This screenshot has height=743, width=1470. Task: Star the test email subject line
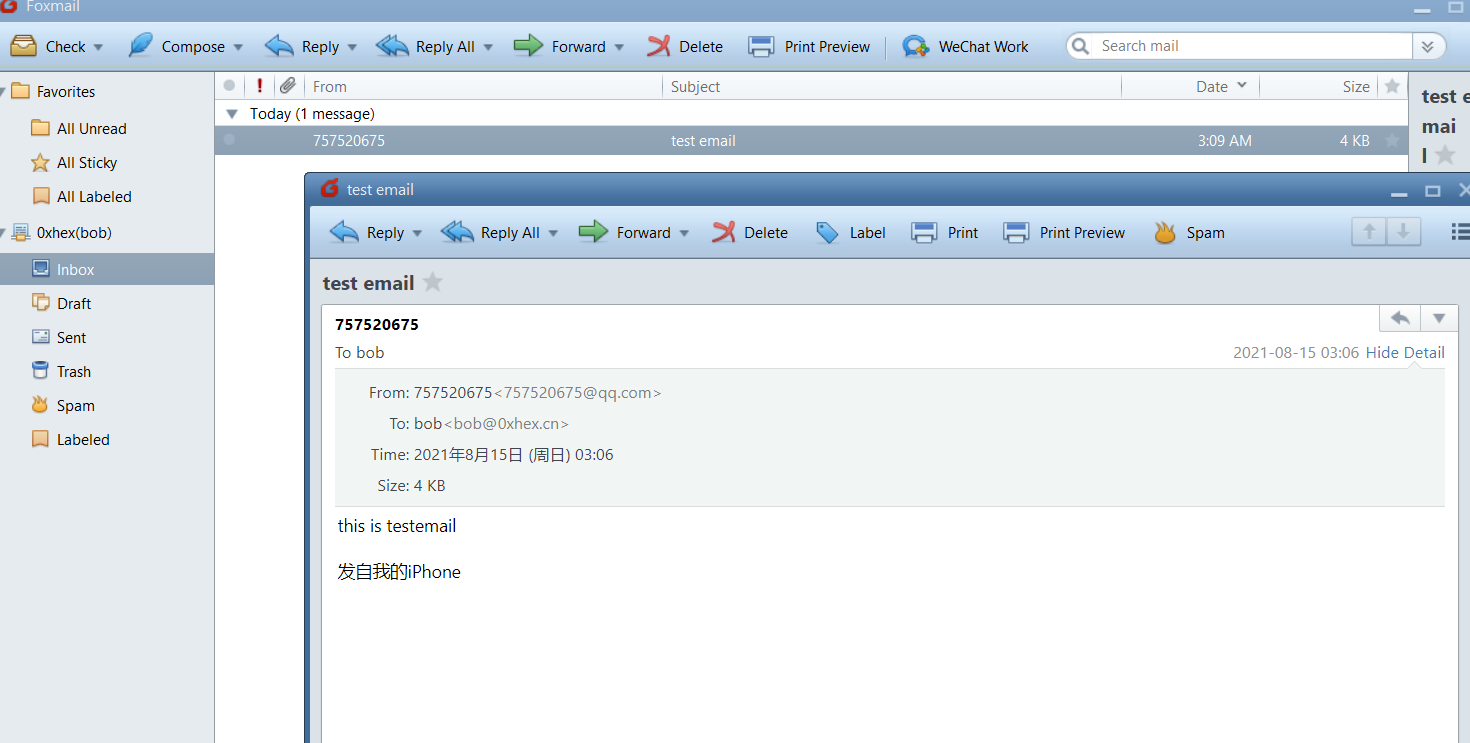[432, 282]
